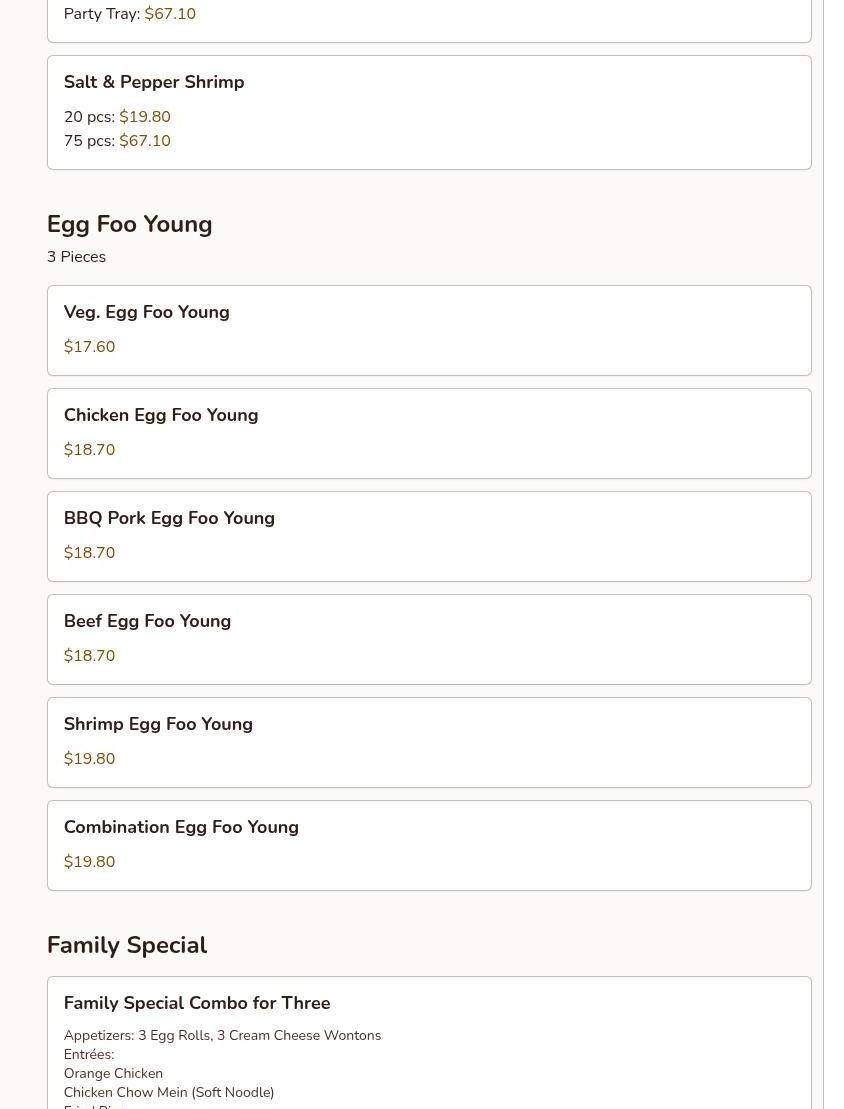
Task: Select Shrimp Egg Foo Young item
Action: [429, 743]
